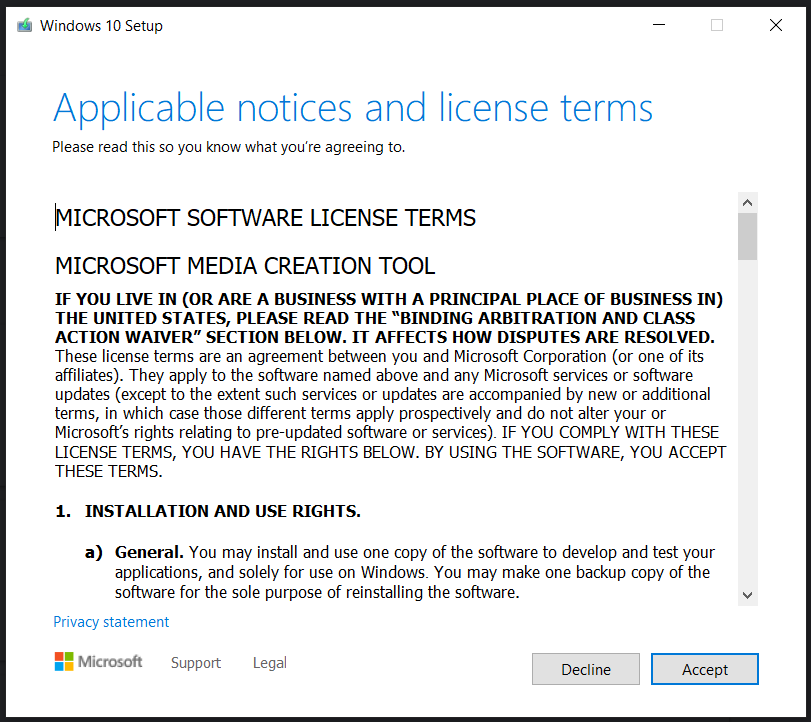Click the line starting 'IF YOU LIVE IN'
811x722 pixels.
pos(389,299)
